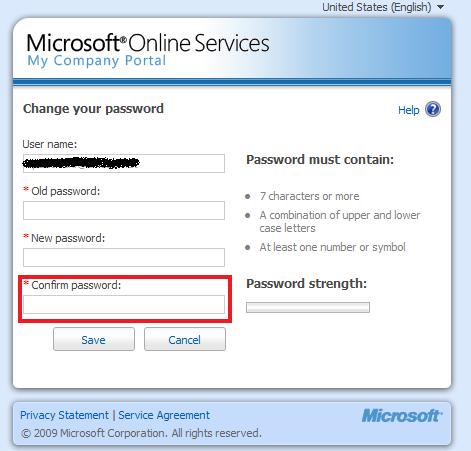Click the blue Help question mark icon
Image resolution: width=471 pixels, height=451 pixels.
(x=433, y=109)
